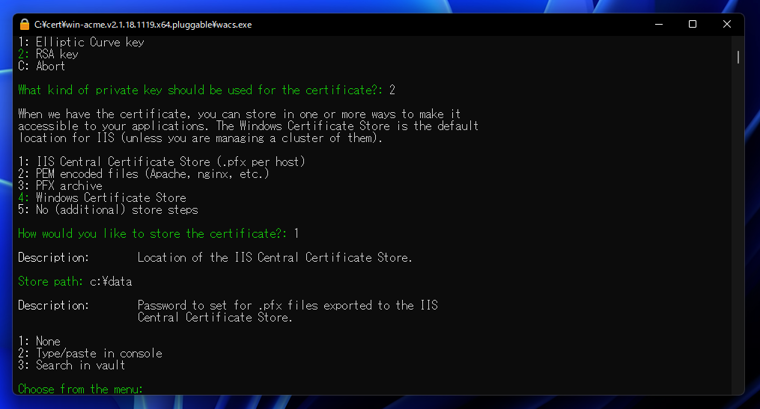Image resolution: width=760 pixels, height=409 pixels.
Task: Click the '1: Elliptic Curve key' line
Action: (81, 42)
